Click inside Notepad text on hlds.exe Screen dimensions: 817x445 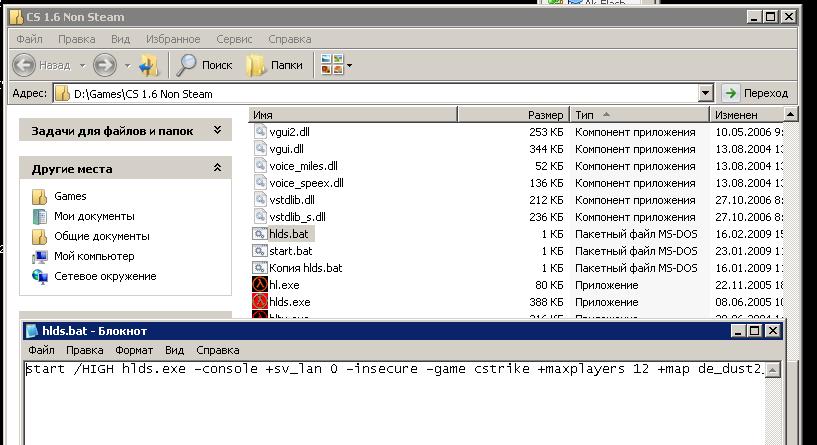click(154, 369)
